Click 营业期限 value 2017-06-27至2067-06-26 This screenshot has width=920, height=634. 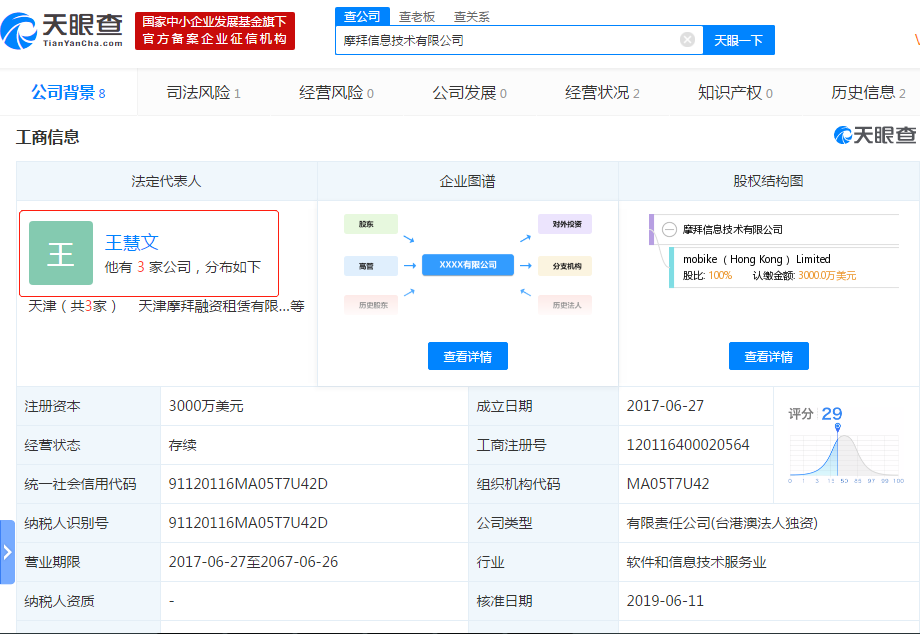(x=253, y=562)
